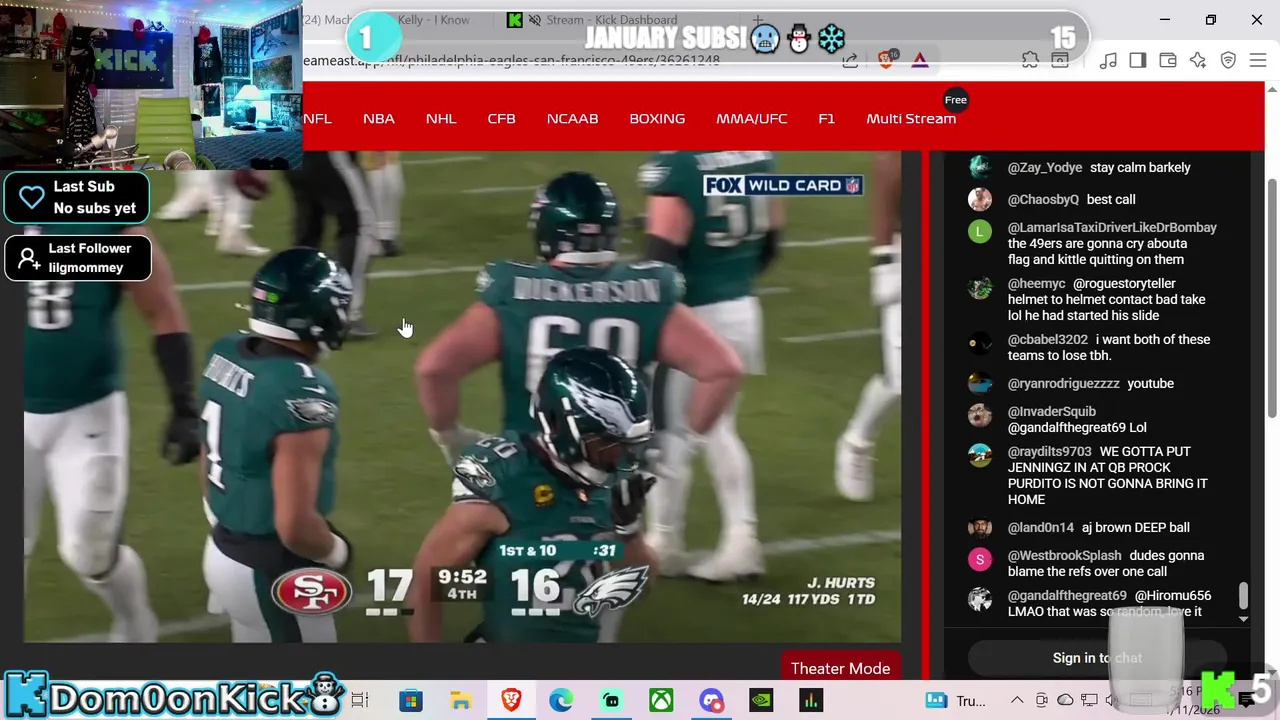Click the 'youtube' chat message text

tap(1150, 383)
